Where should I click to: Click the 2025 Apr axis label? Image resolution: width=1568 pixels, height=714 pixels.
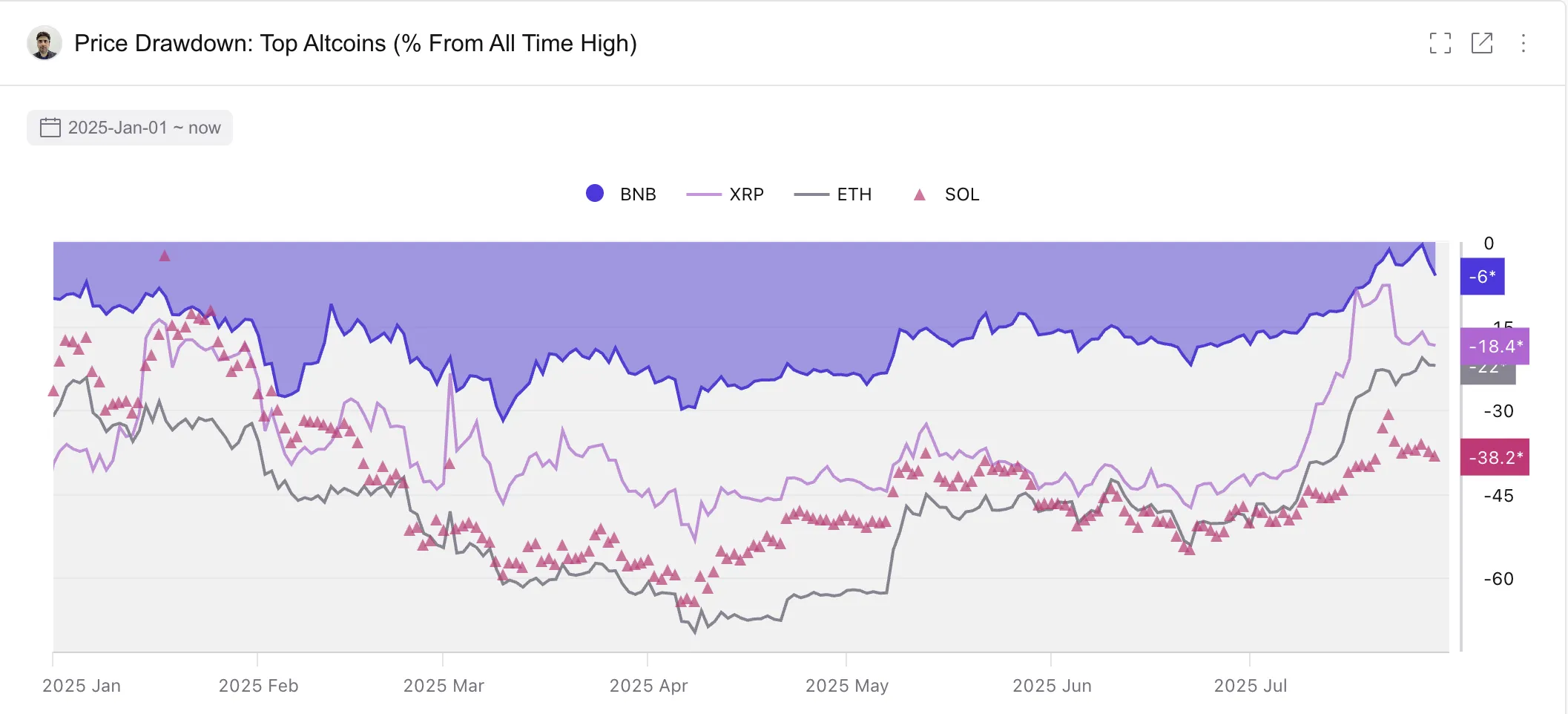648,686
